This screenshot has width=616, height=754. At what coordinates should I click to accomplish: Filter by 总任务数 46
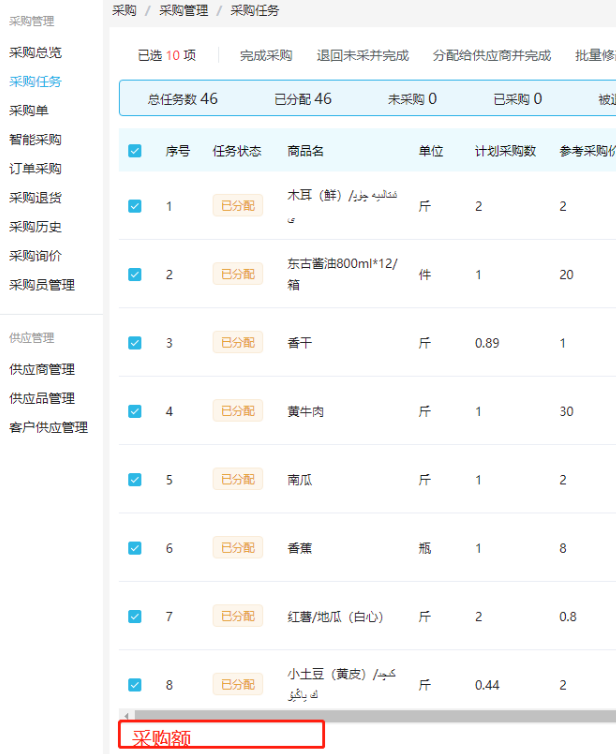(x=183, y=99)
